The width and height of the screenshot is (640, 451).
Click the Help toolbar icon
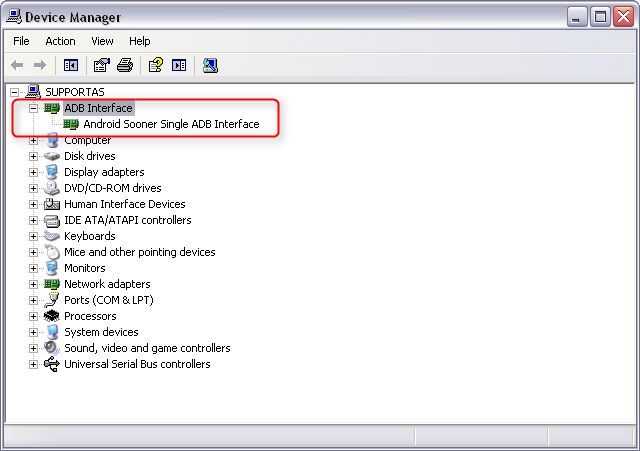(155, 66)
